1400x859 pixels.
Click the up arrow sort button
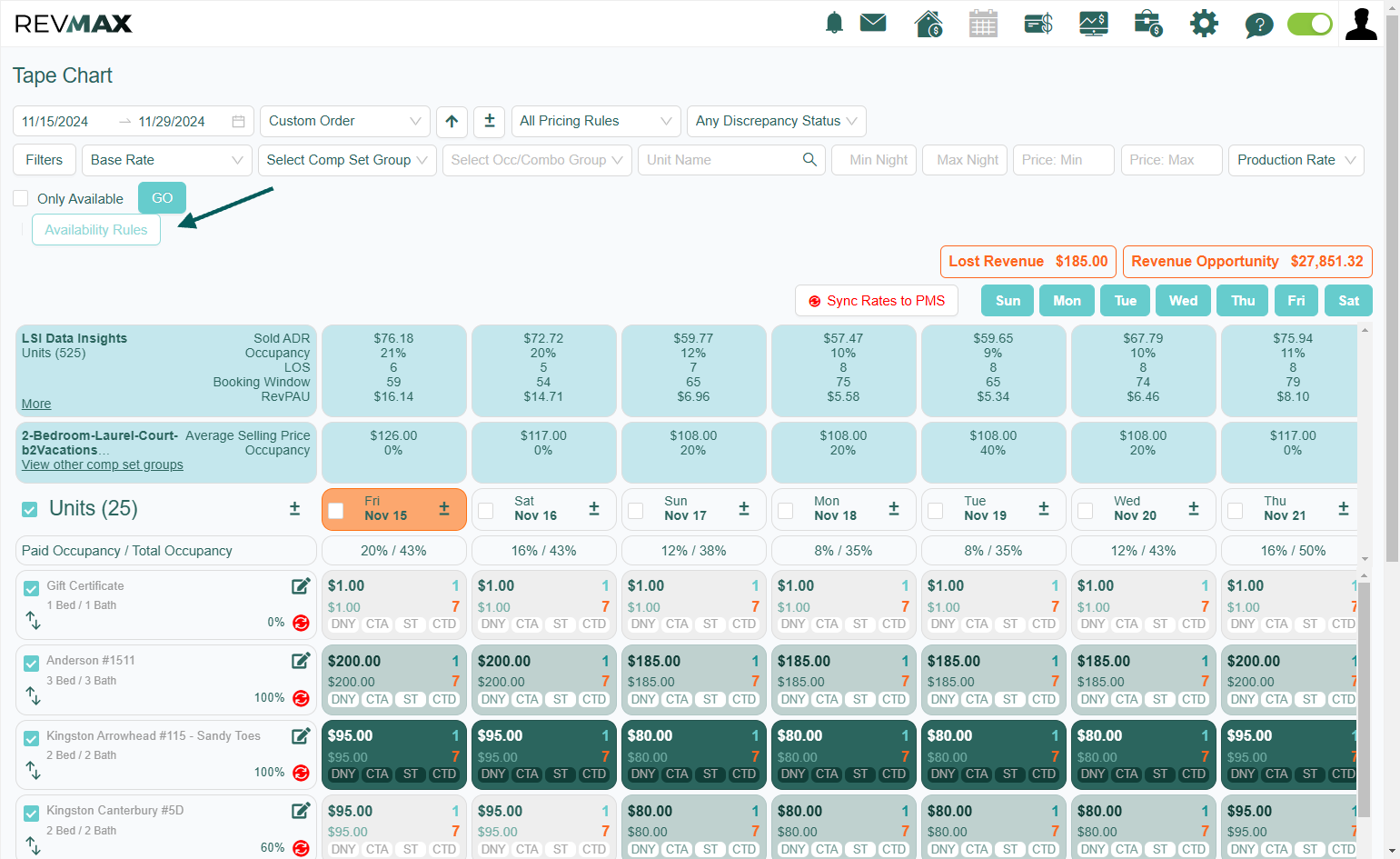pos(452,121)
